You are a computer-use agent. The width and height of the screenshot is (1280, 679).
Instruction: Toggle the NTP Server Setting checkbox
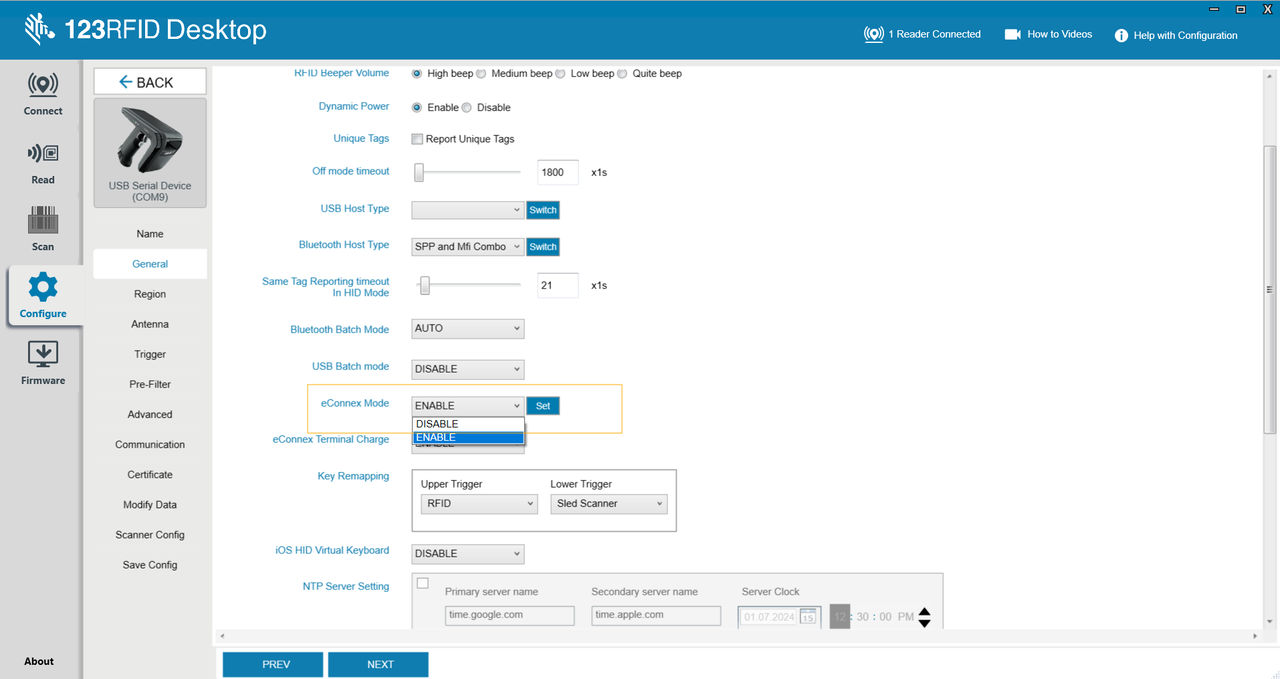click(x=422, y=583)
